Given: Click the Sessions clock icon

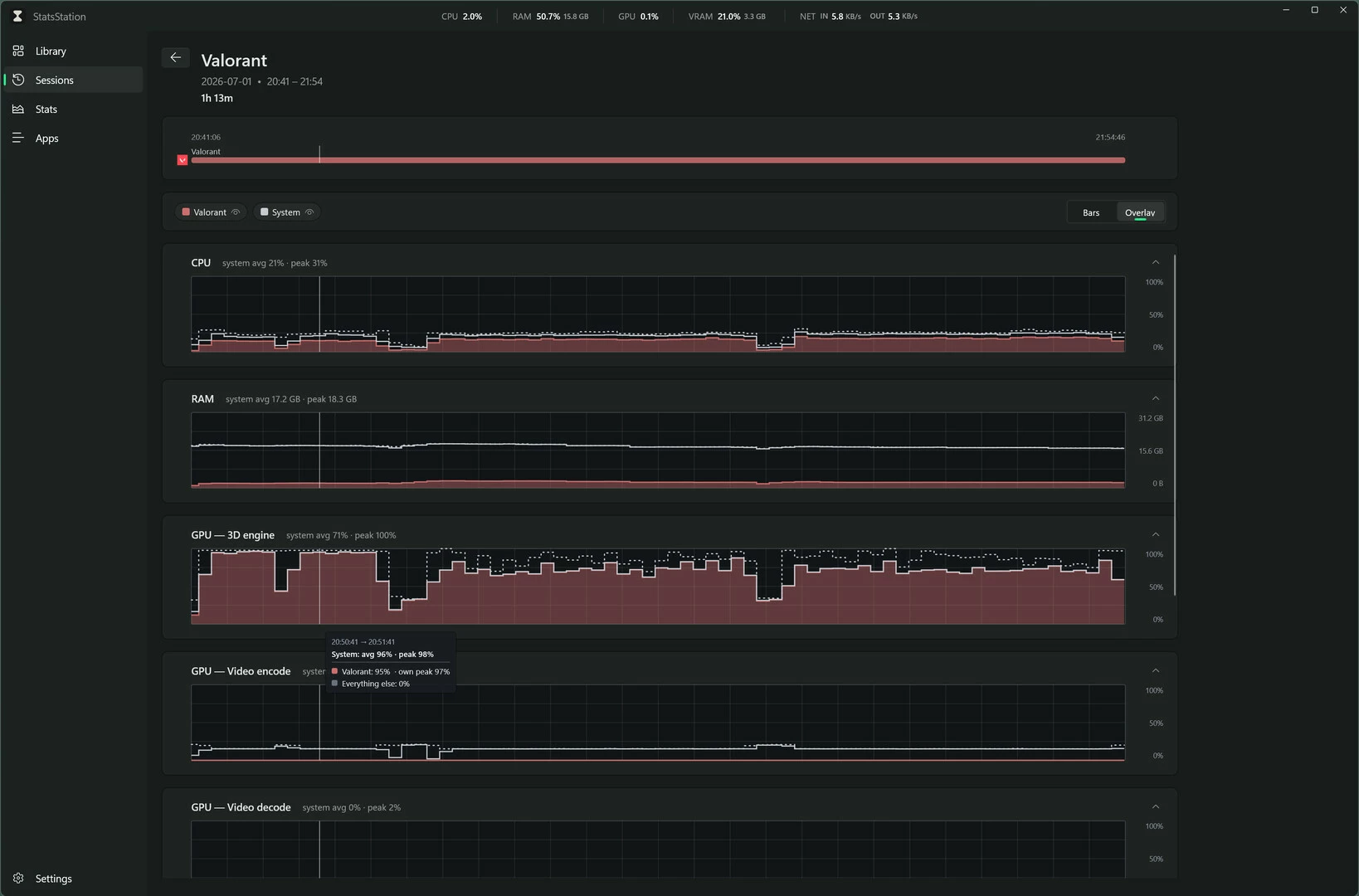Looking at the screenshot, I should pyautogui.click(x=18, y=80).
